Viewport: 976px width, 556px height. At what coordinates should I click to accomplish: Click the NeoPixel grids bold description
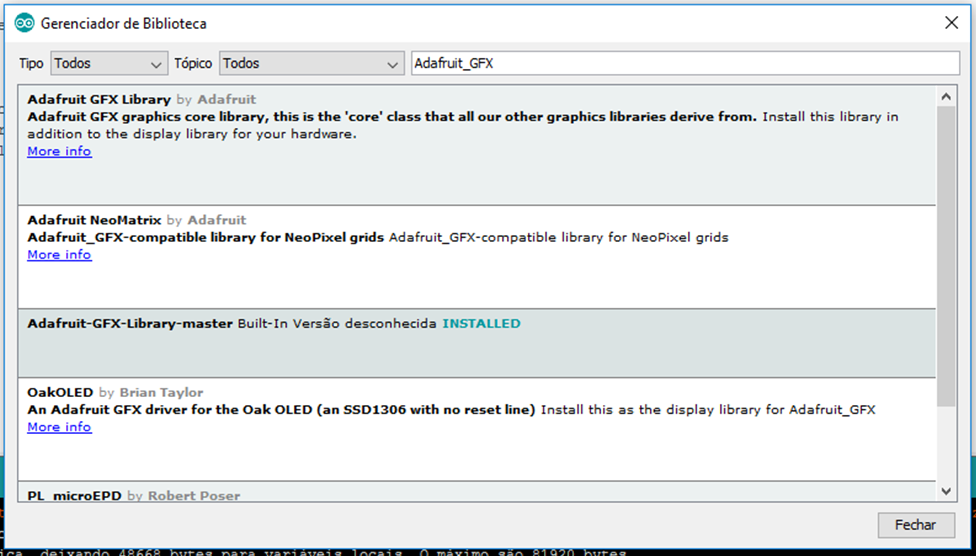(x=205, y=238)
